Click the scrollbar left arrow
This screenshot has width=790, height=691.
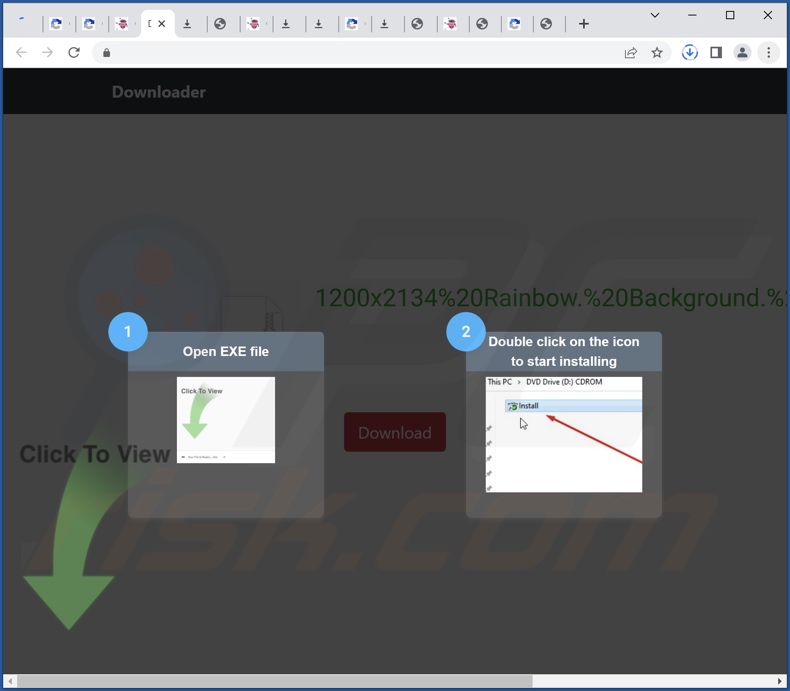10,681
